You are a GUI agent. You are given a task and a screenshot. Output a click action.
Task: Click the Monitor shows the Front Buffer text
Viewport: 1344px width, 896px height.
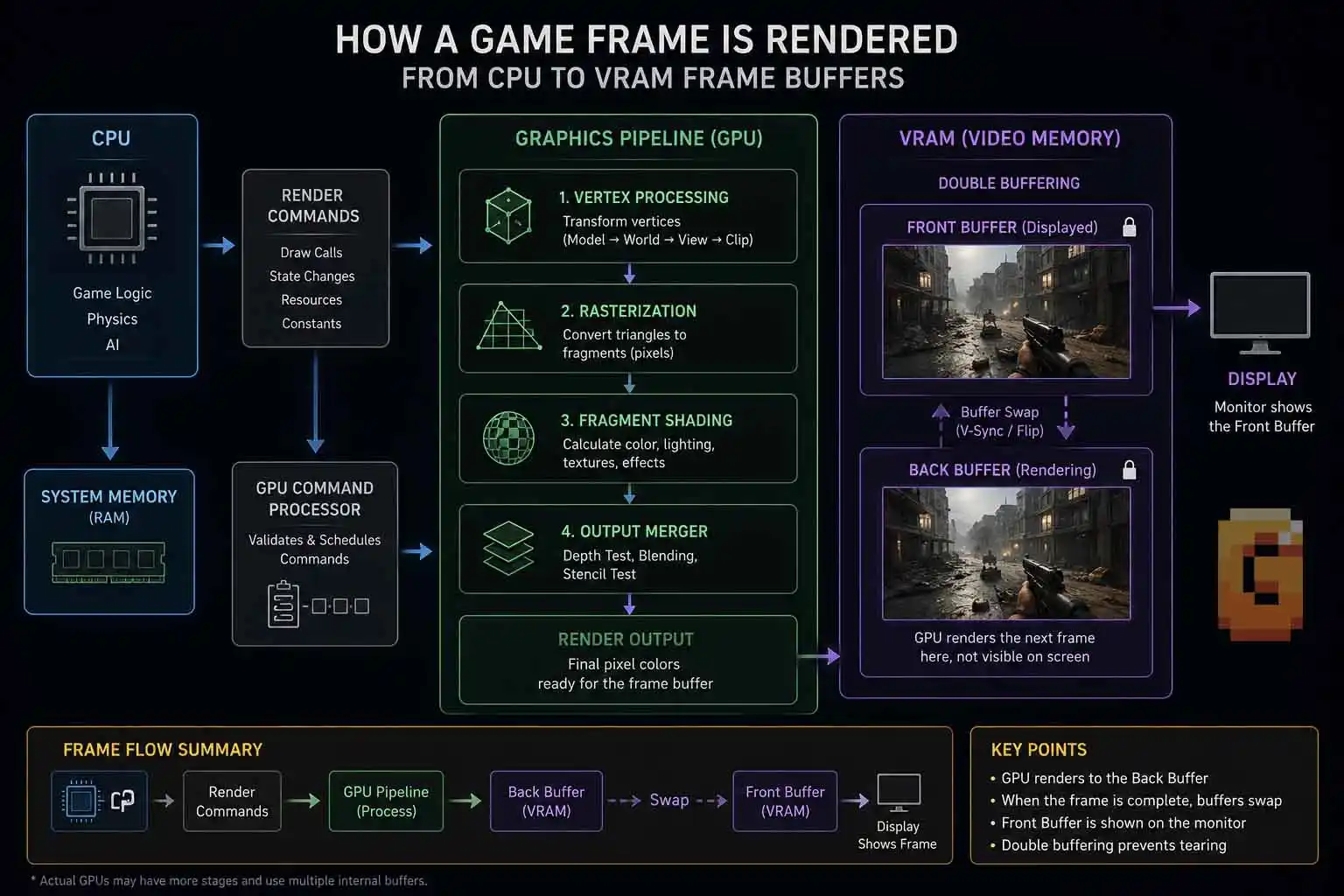1262,416
